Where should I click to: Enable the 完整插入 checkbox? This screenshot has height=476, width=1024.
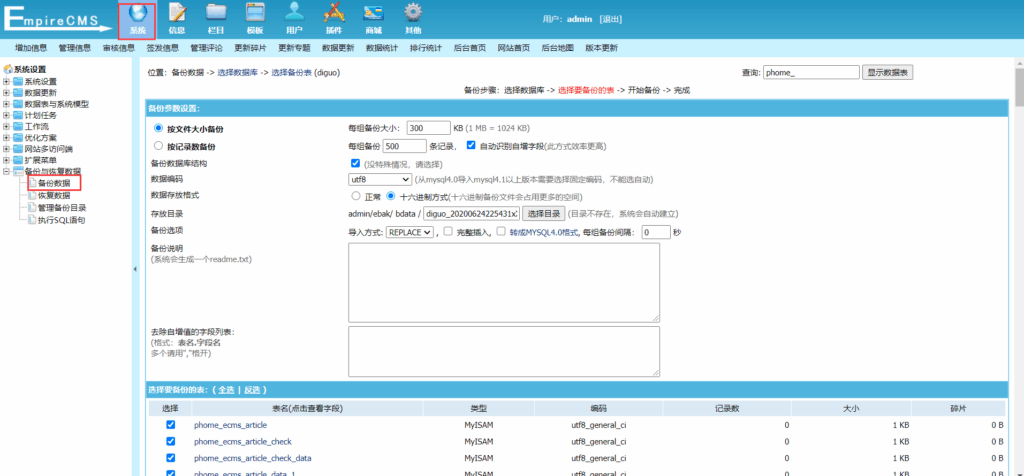pyautogui.click(x=447, y=231)
